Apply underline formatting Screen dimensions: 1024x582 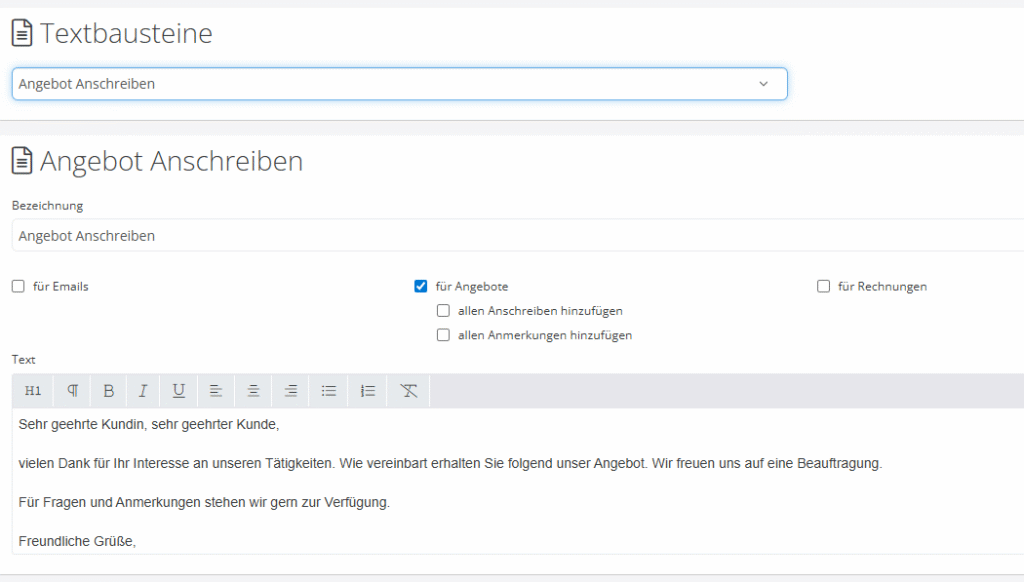pyautogui.click(x=178, y=390)
